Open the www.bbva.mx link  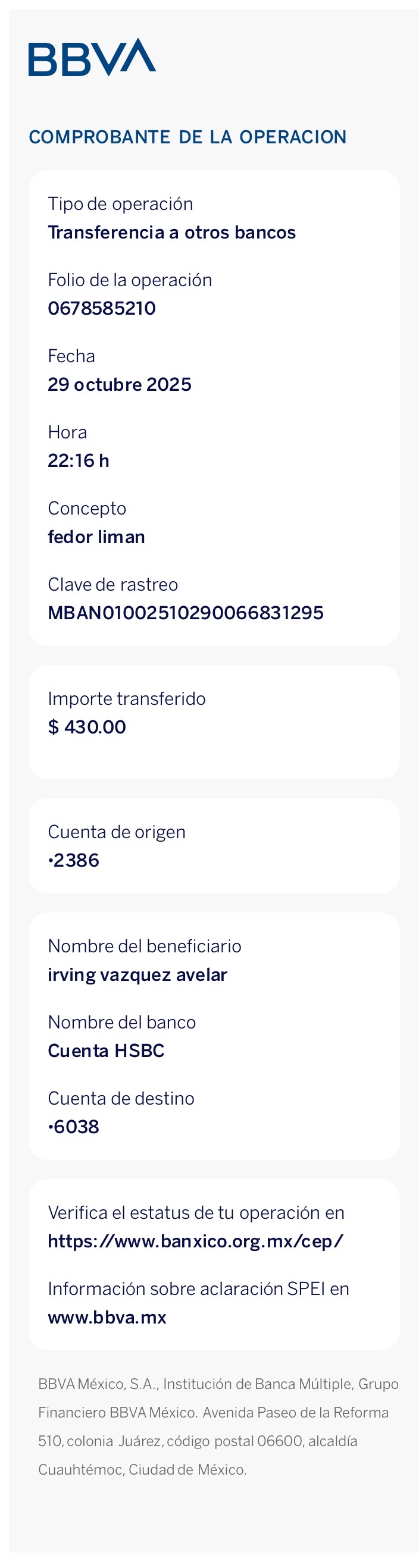107,1316
